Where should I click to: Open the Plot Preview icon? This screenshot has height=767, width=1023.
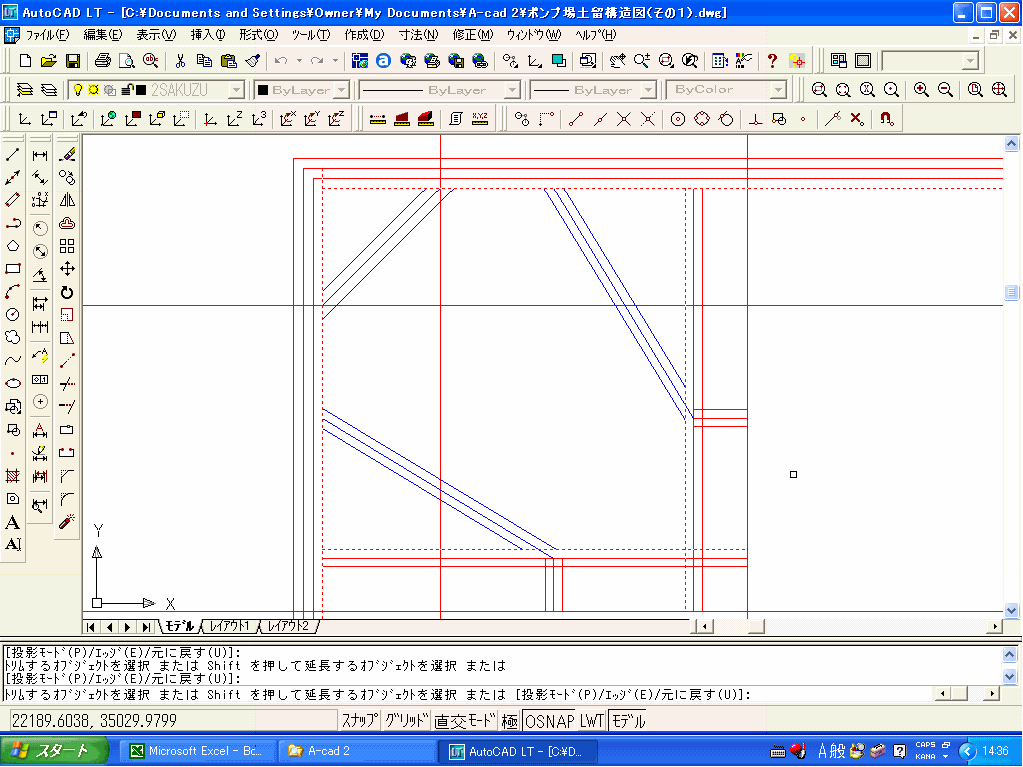(127, 61)
